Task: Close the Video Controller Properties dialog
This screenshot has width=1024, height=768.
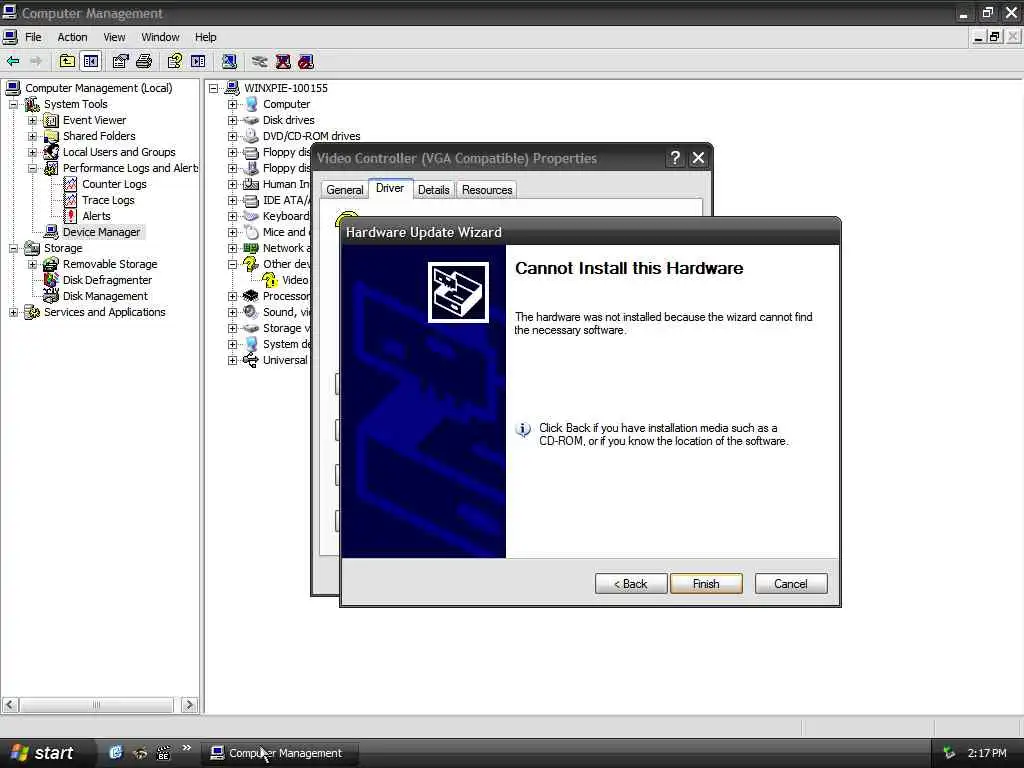Action: (698, 157)
